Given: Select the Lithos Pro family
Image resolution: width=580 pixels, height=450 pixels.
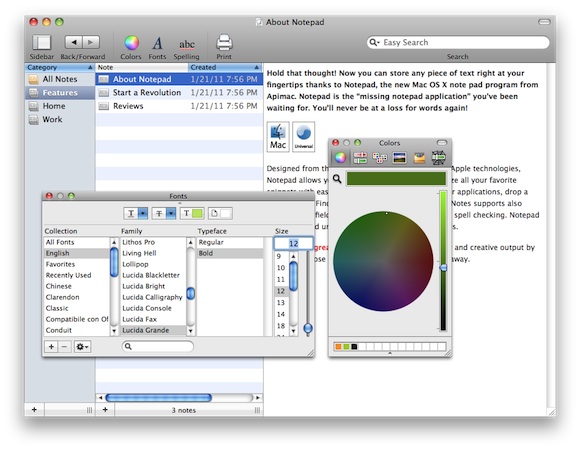Looking at the screenshot, I should pos(153,242).
